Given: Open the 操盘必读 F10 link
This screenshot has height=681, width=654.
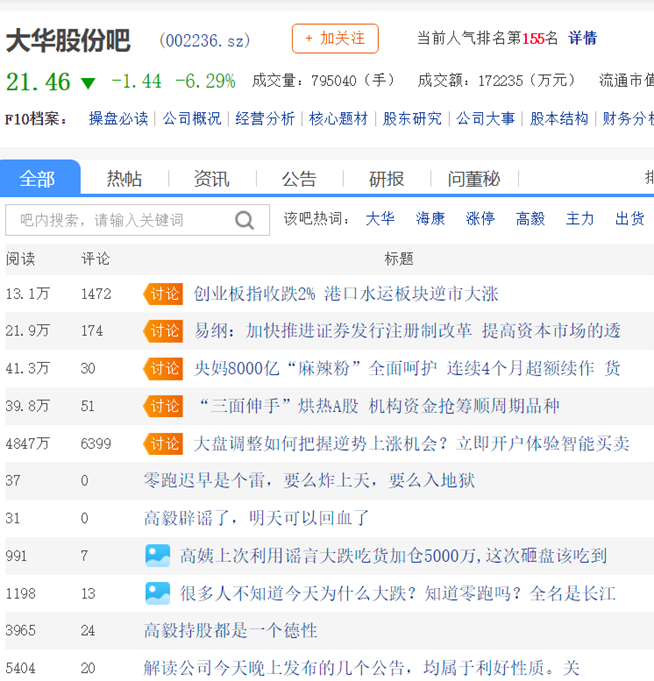Looking at the screenshot, I should pos(118,118).
